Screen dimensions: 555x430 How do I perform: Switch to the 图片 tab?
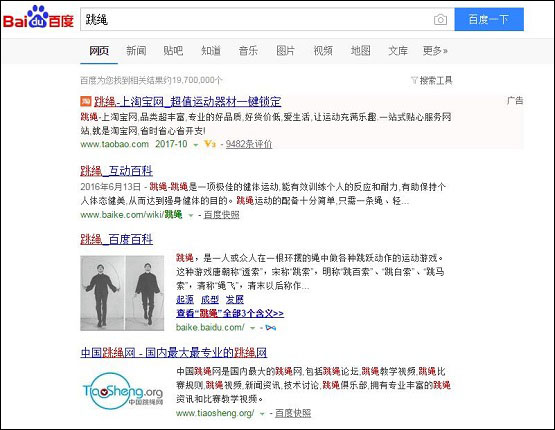click(x=285, y=51)
